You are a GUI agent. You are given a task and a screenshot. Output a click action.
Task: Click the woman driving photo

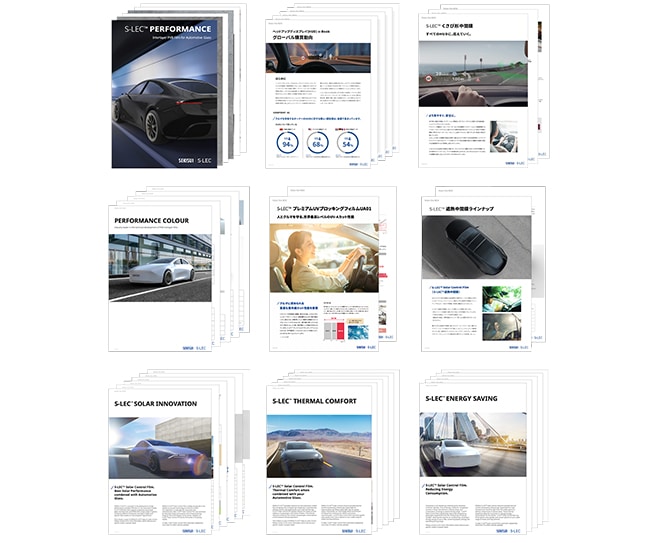click(x=324, y=258)
